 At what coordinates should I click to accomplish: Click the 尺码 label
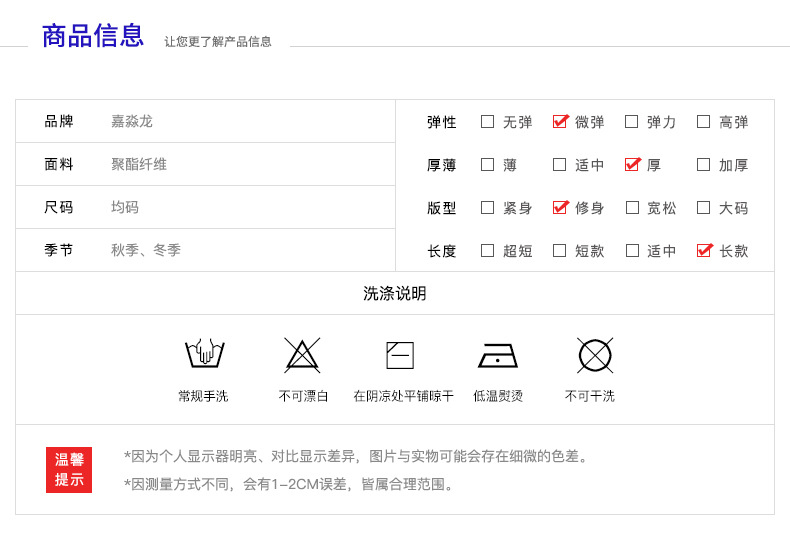click(x=59, y=207)
